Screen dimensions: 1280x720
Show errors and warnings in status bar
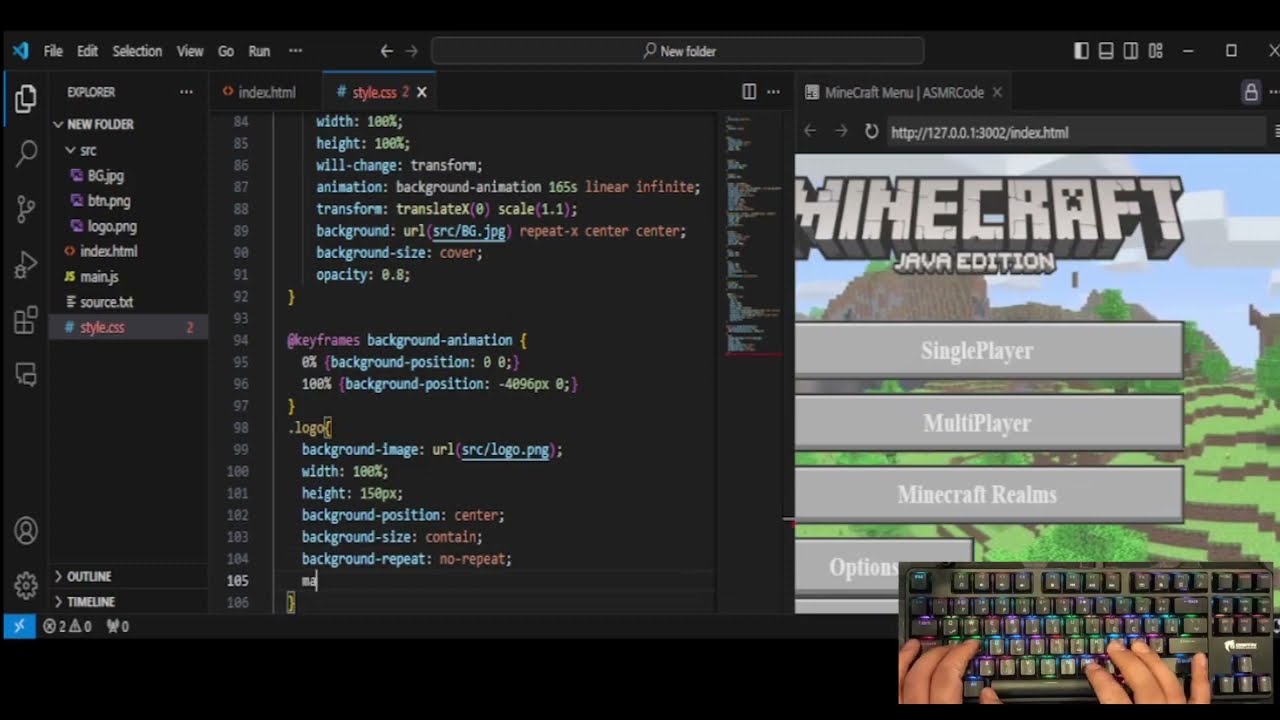tap(68, 627)
